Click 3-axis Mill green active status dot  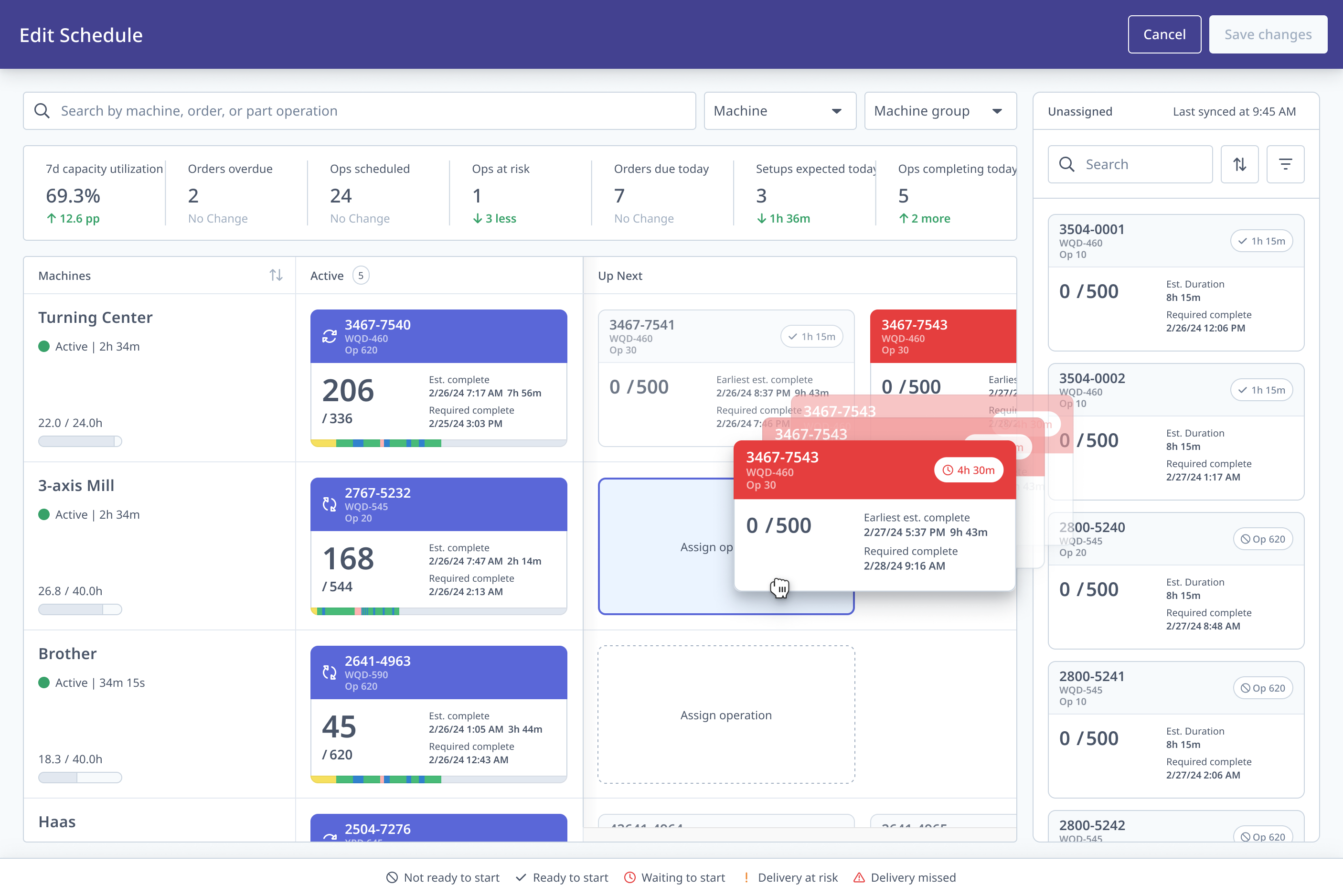(x=44, y=514)
